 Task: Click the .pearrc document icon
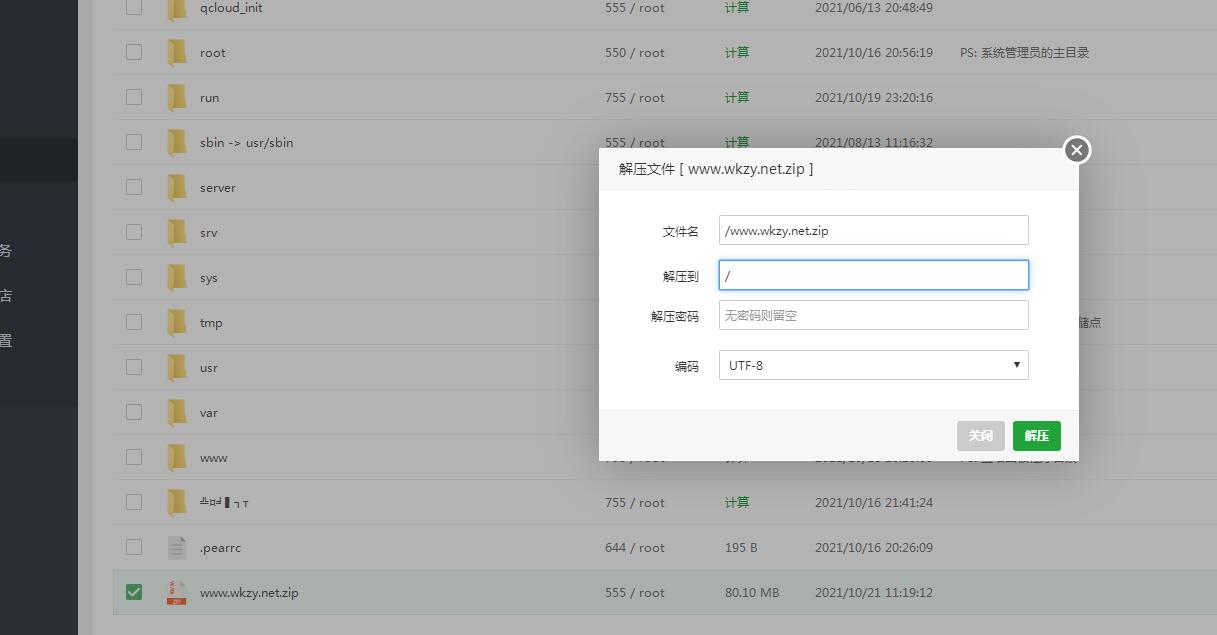[x=177, y=547]
